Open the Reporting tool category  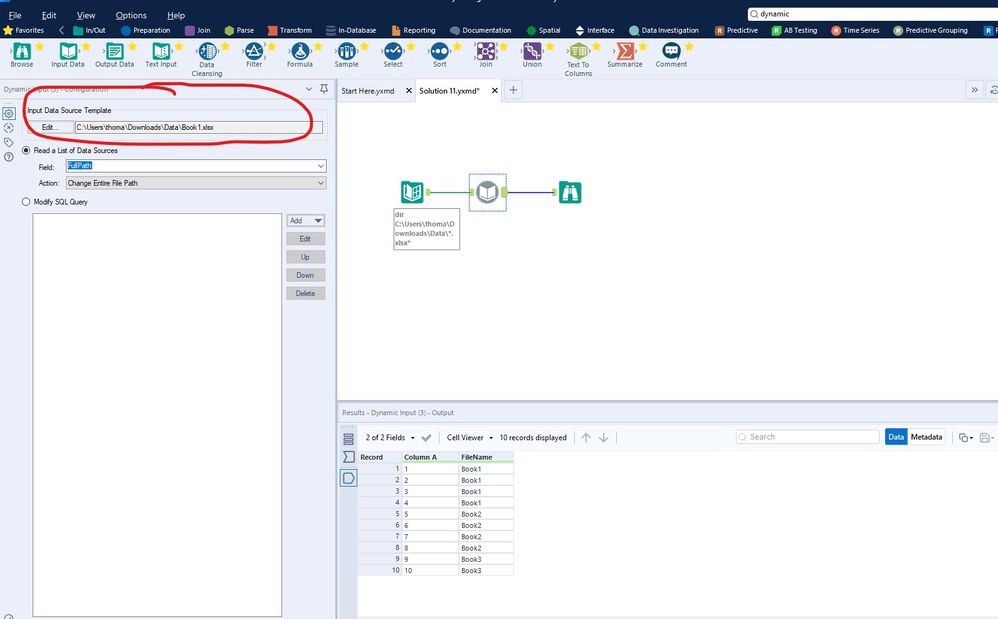(x=414, y=30)
